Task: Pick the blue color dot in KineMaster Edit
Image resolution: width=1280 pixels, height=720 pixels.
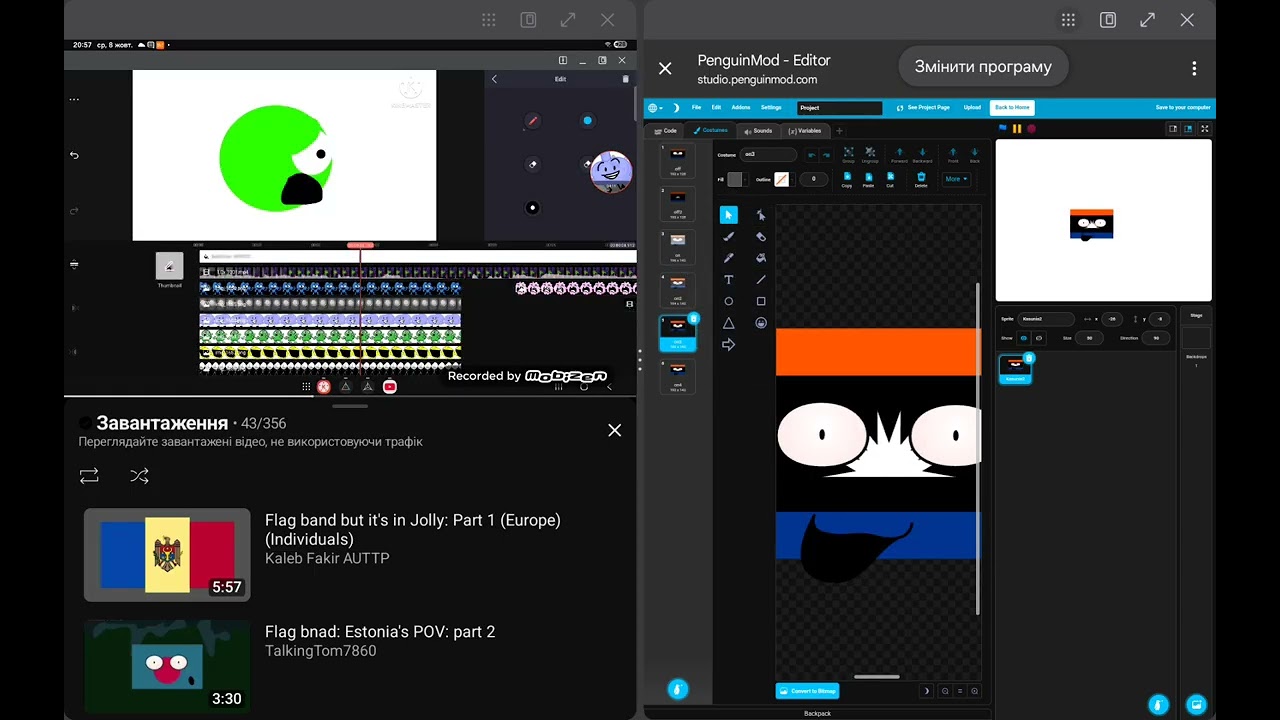Action: point(588,121)
